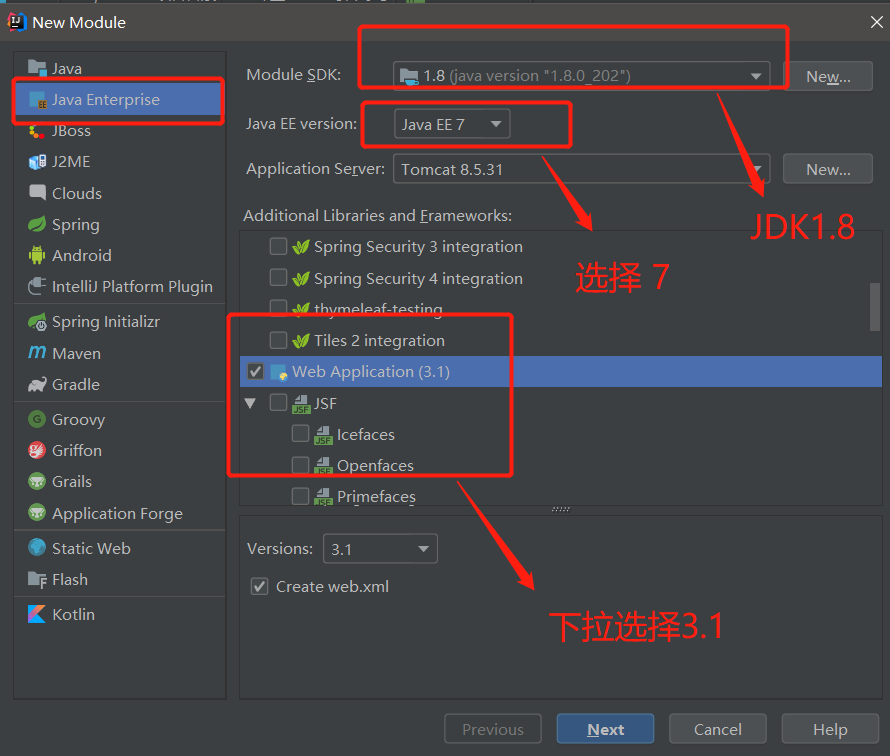Click the JSF library icon
The image size is (890, 756).
(x=301, y=404)
